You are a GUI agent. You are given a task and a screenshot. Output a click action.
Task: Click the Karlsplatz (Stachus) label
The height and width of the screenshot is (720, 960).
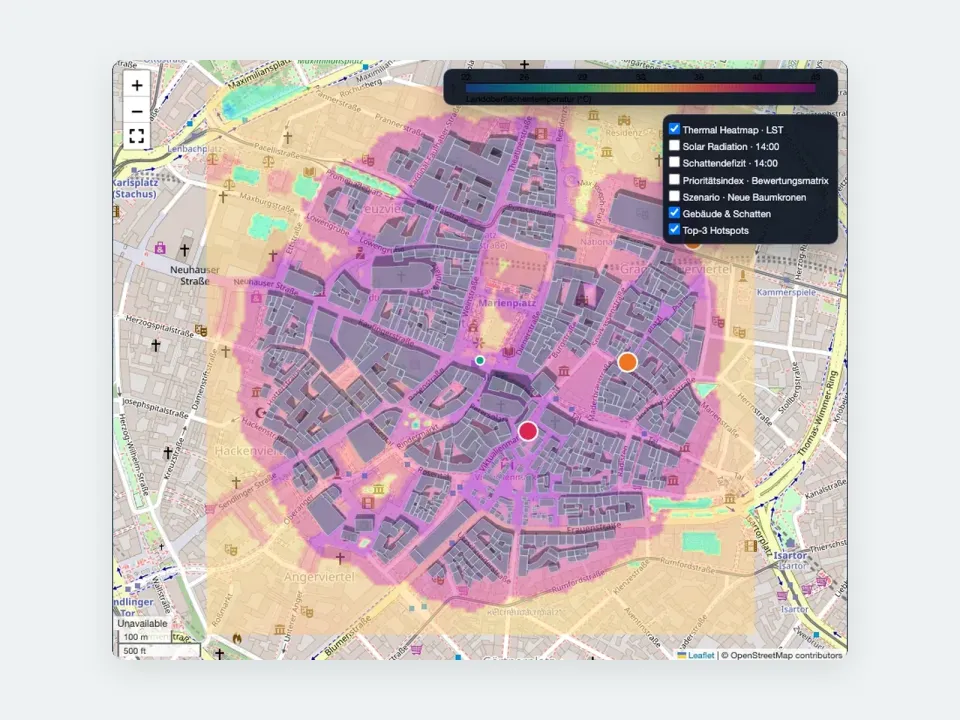tap(135, 188)
